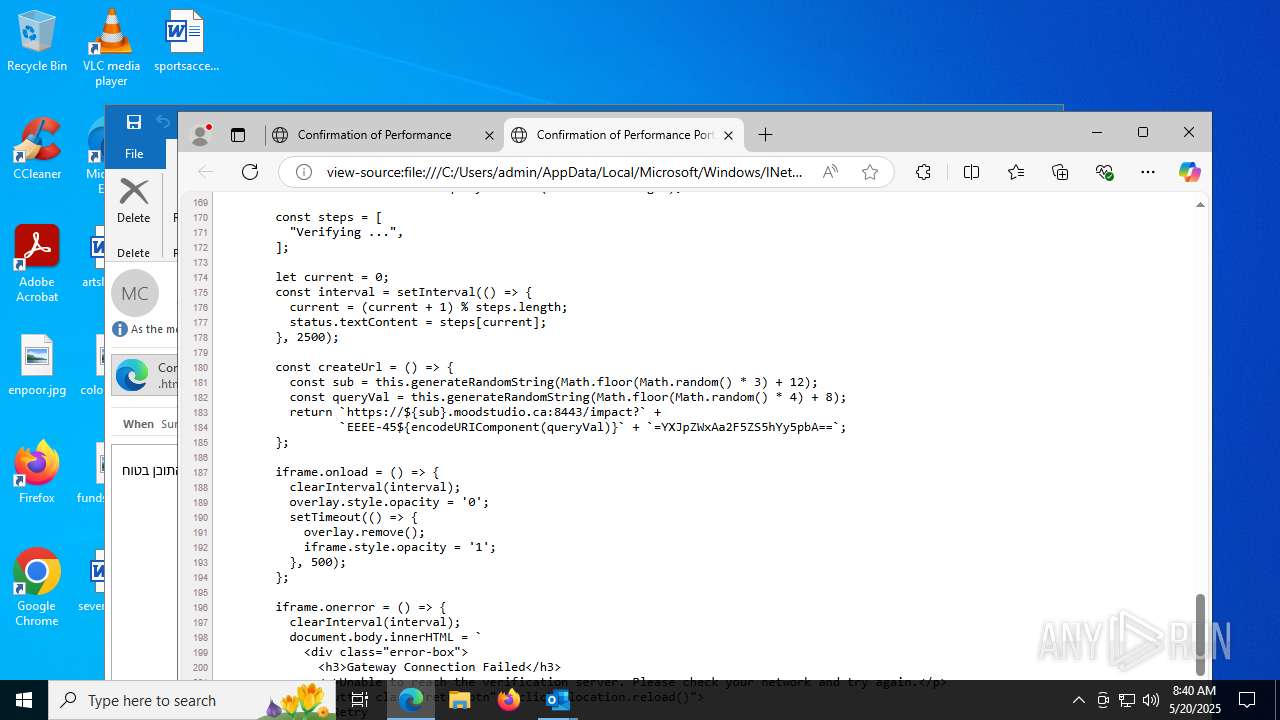
Task: Click the Edge back arrow
Action: (205, 172)
